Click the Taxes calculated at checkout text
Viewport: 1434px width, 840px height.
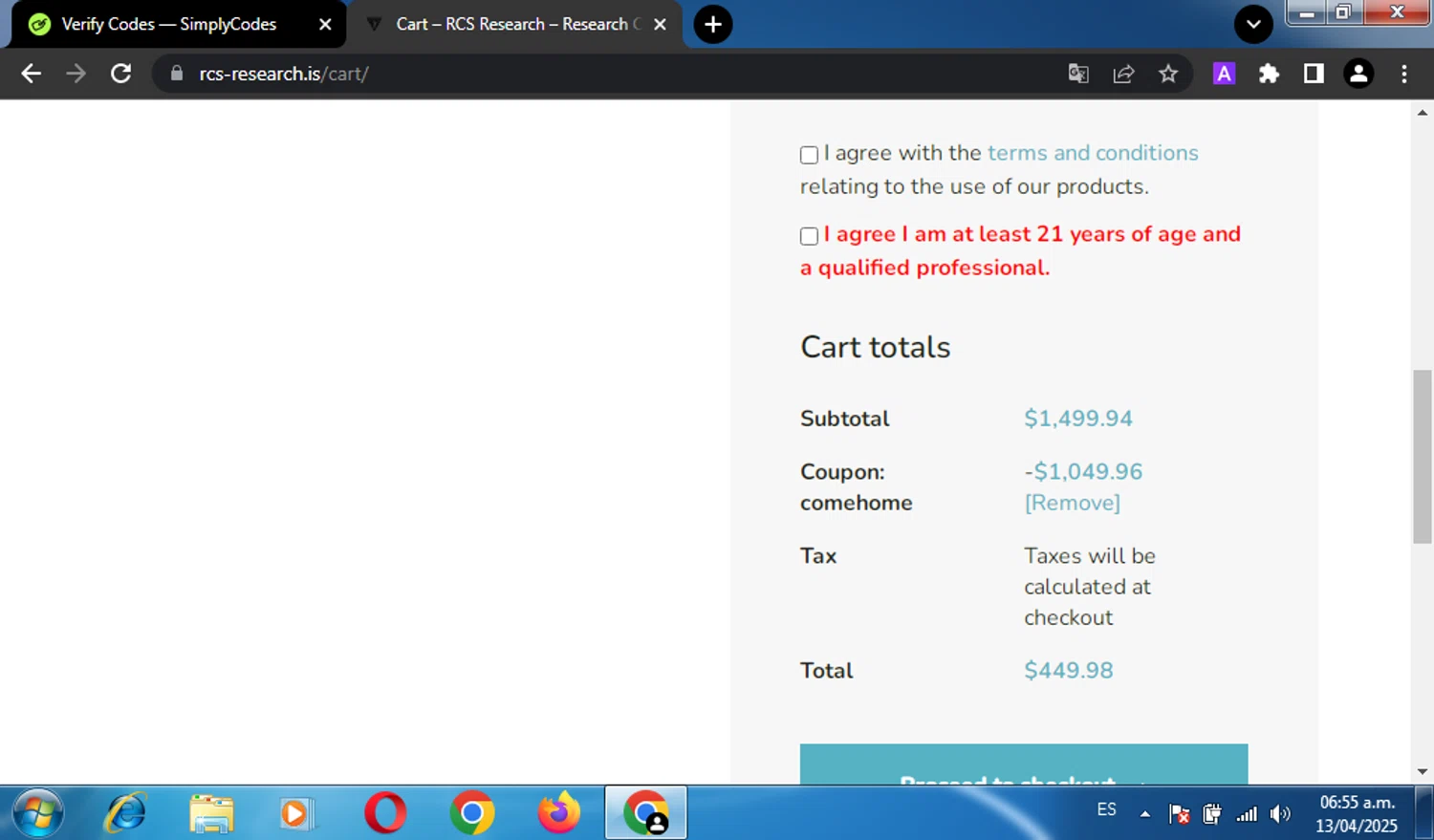click(x=1090, y=587)
